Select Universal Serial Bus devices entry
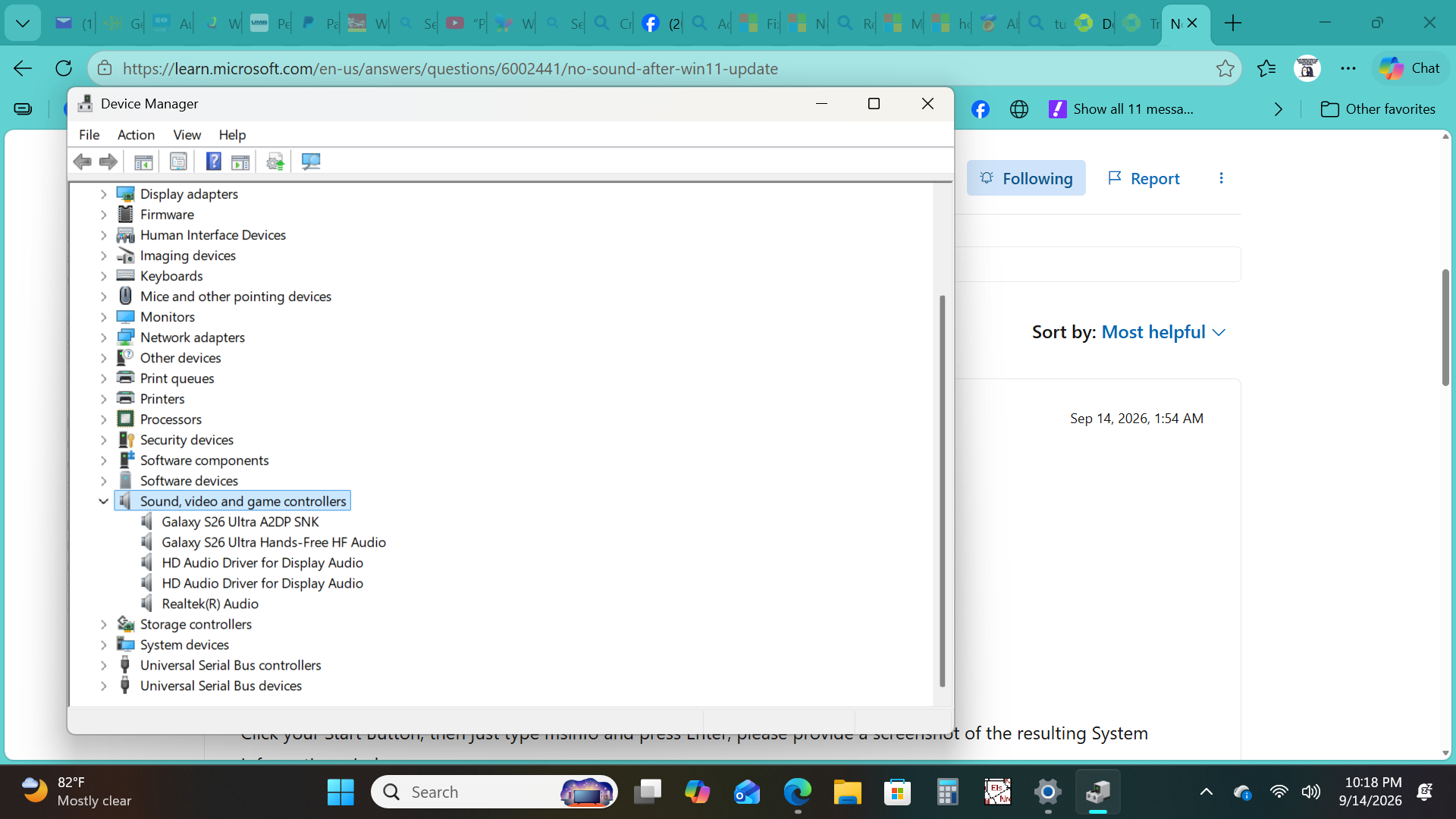Viewport: 1456px width, 819px height. click(221, 686)
